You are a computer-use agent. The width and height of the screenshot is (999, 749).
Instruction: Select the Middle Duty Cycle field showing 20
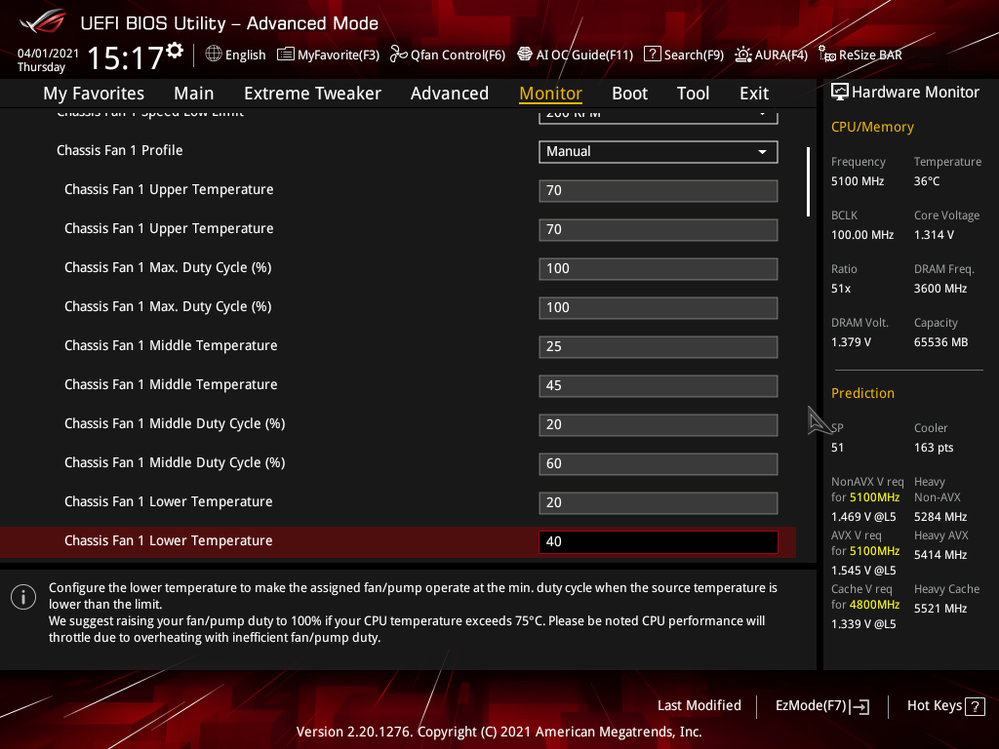(658, 424)
